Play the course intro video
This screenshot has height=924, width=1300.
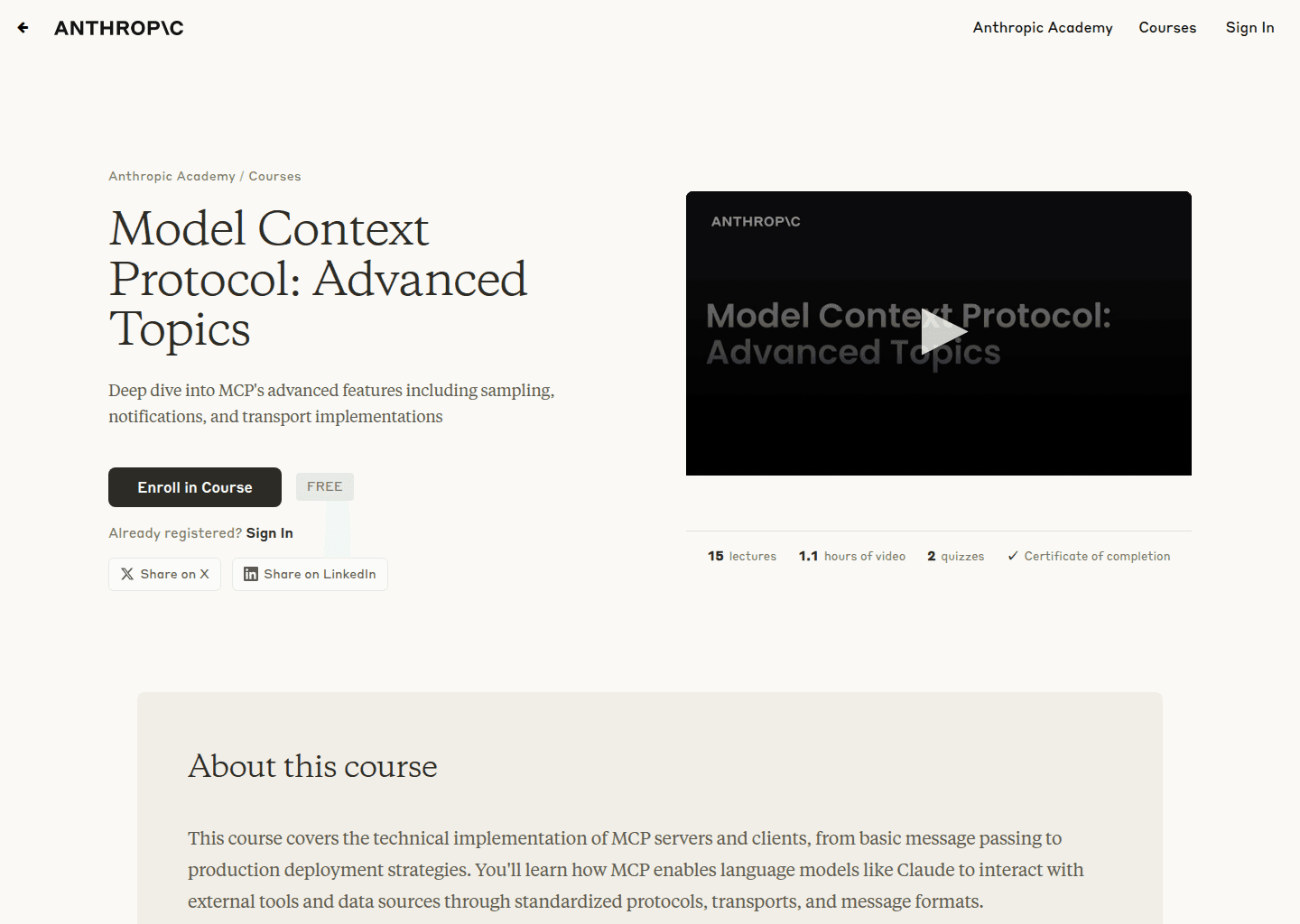pyautogui.click(x=943, y=333)
